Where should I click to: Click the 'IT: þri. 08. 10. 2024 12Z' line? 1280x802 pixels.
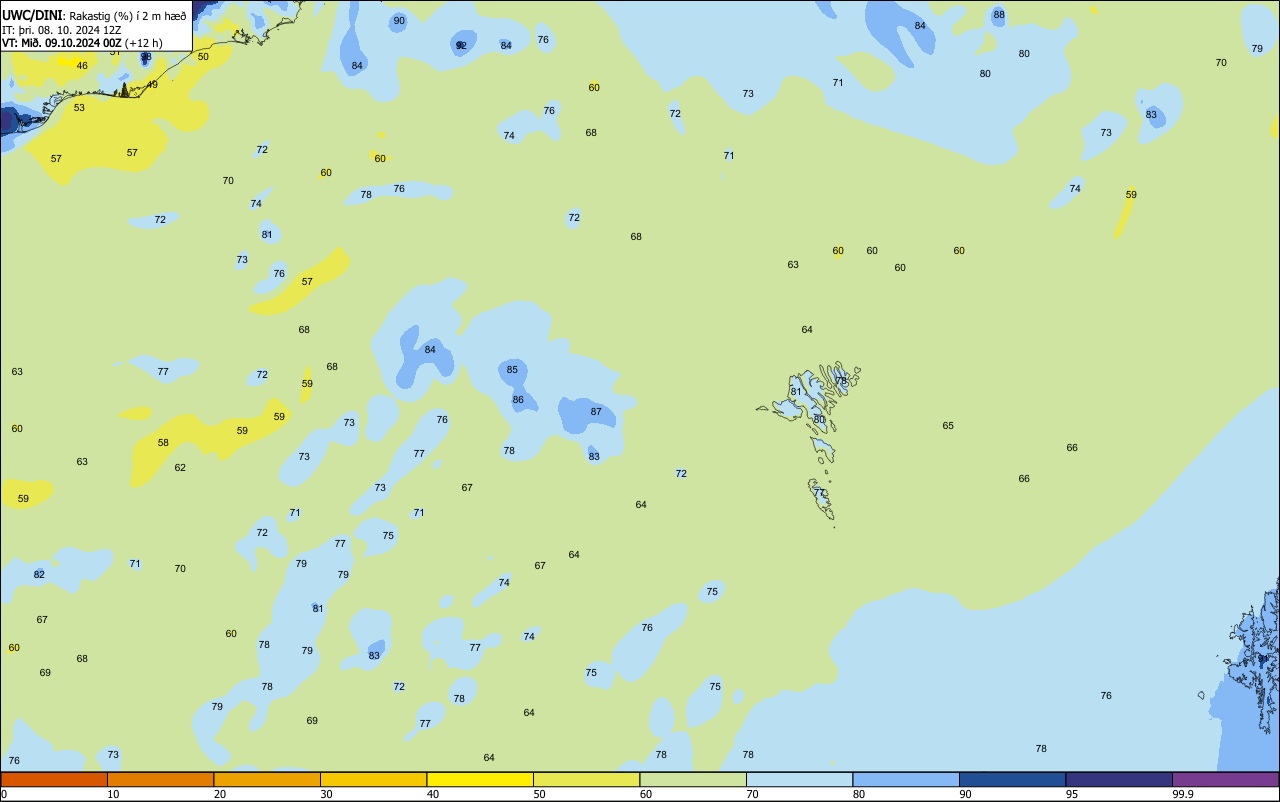click(62, 30)
